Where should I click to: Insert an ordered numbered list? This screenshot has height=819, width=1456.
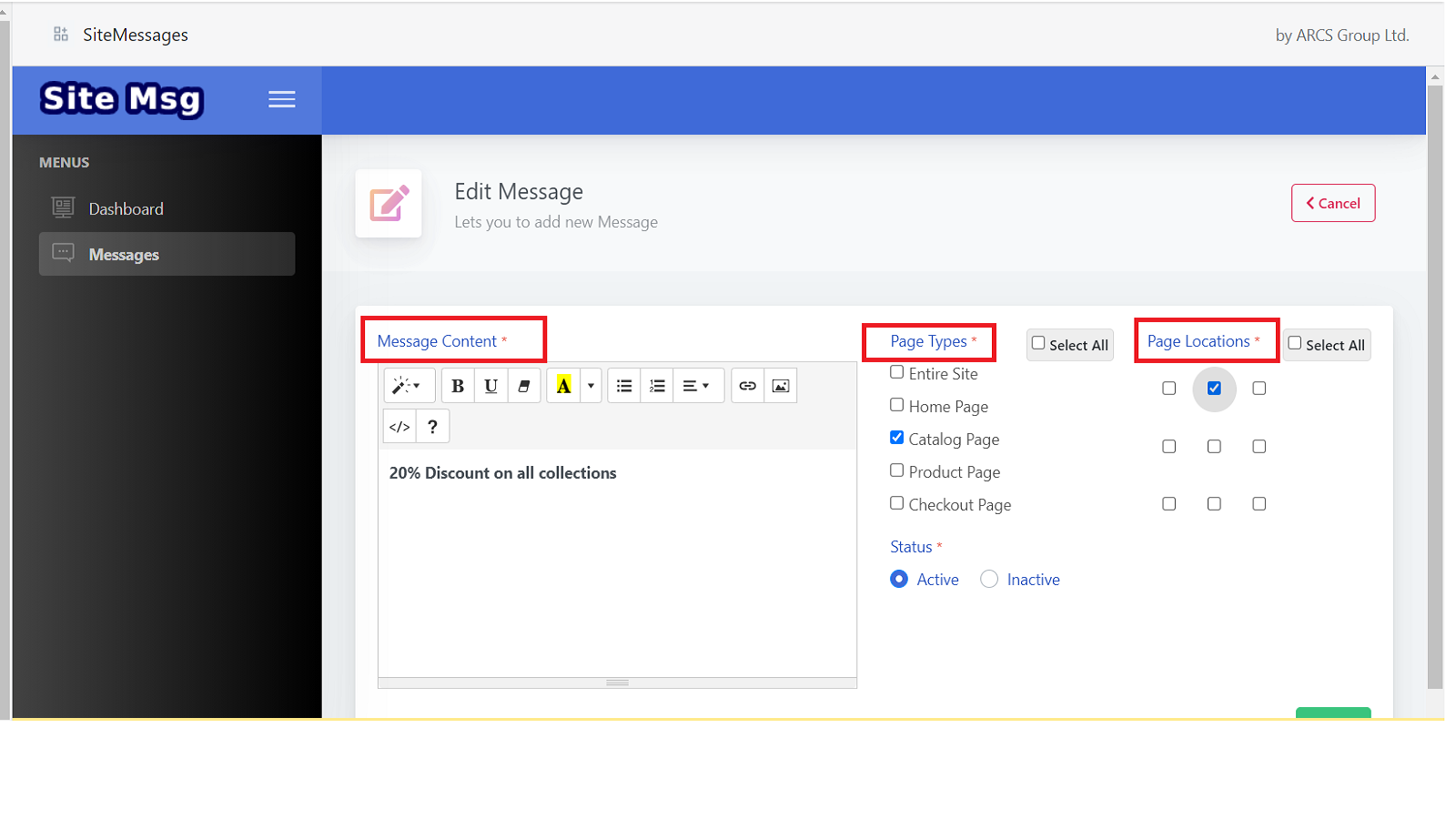click(x=657, y=385)
